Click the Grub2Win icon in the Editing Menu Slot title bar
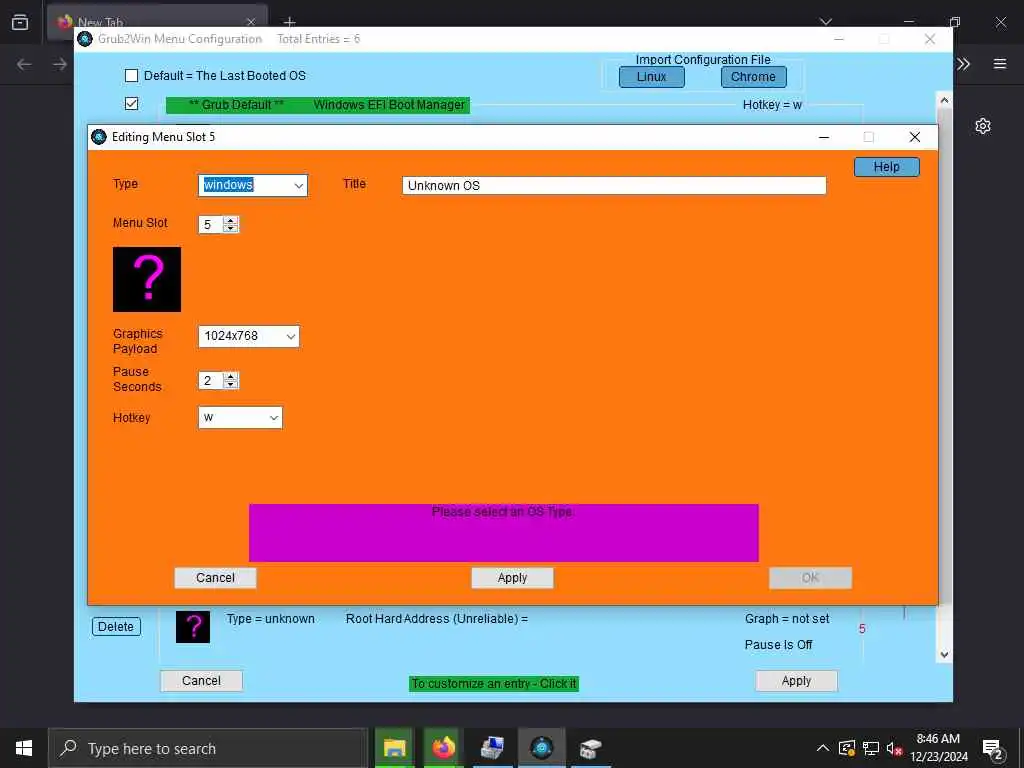 [99, 137]
